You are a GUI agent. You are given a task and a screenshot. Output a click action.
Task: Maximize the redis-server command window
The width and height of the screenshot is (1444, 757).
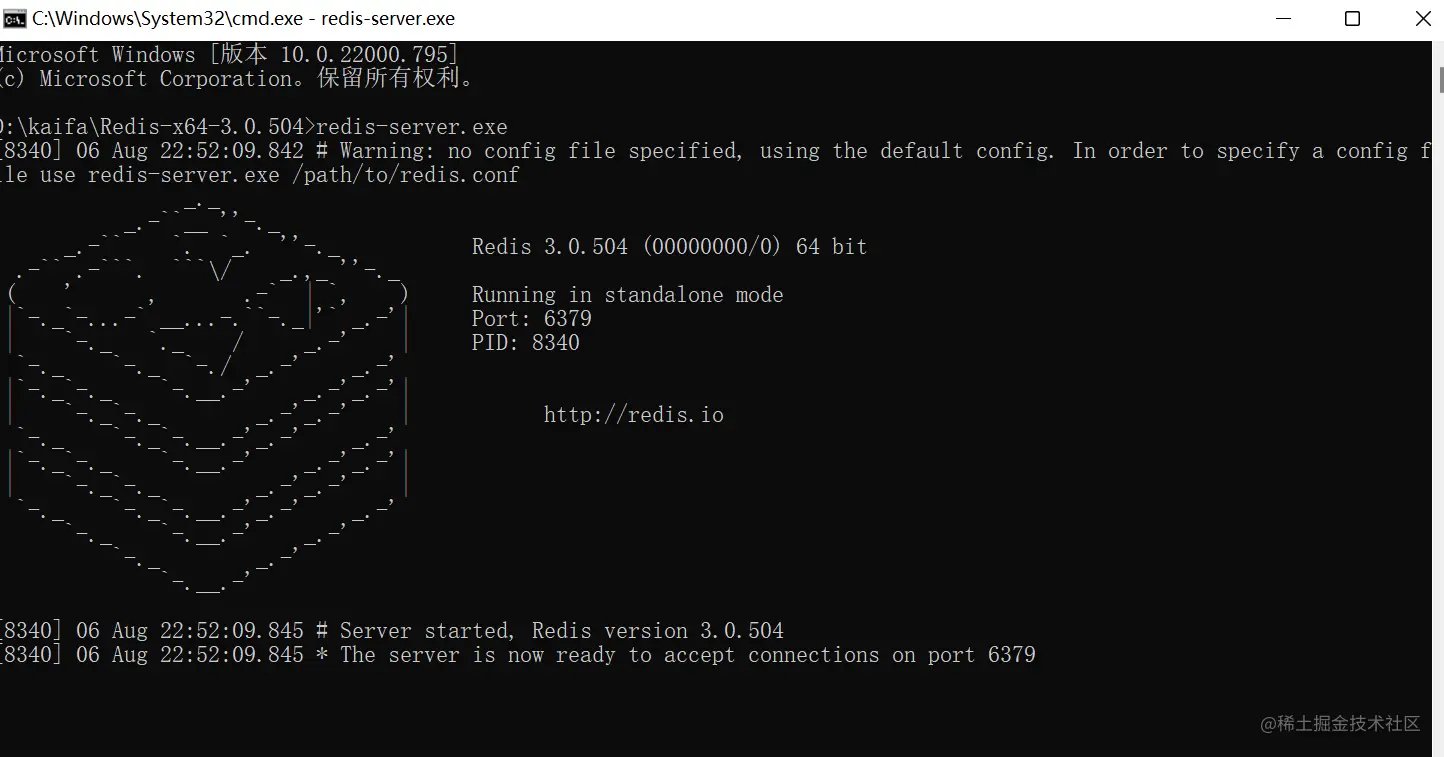pos(1352,18)
